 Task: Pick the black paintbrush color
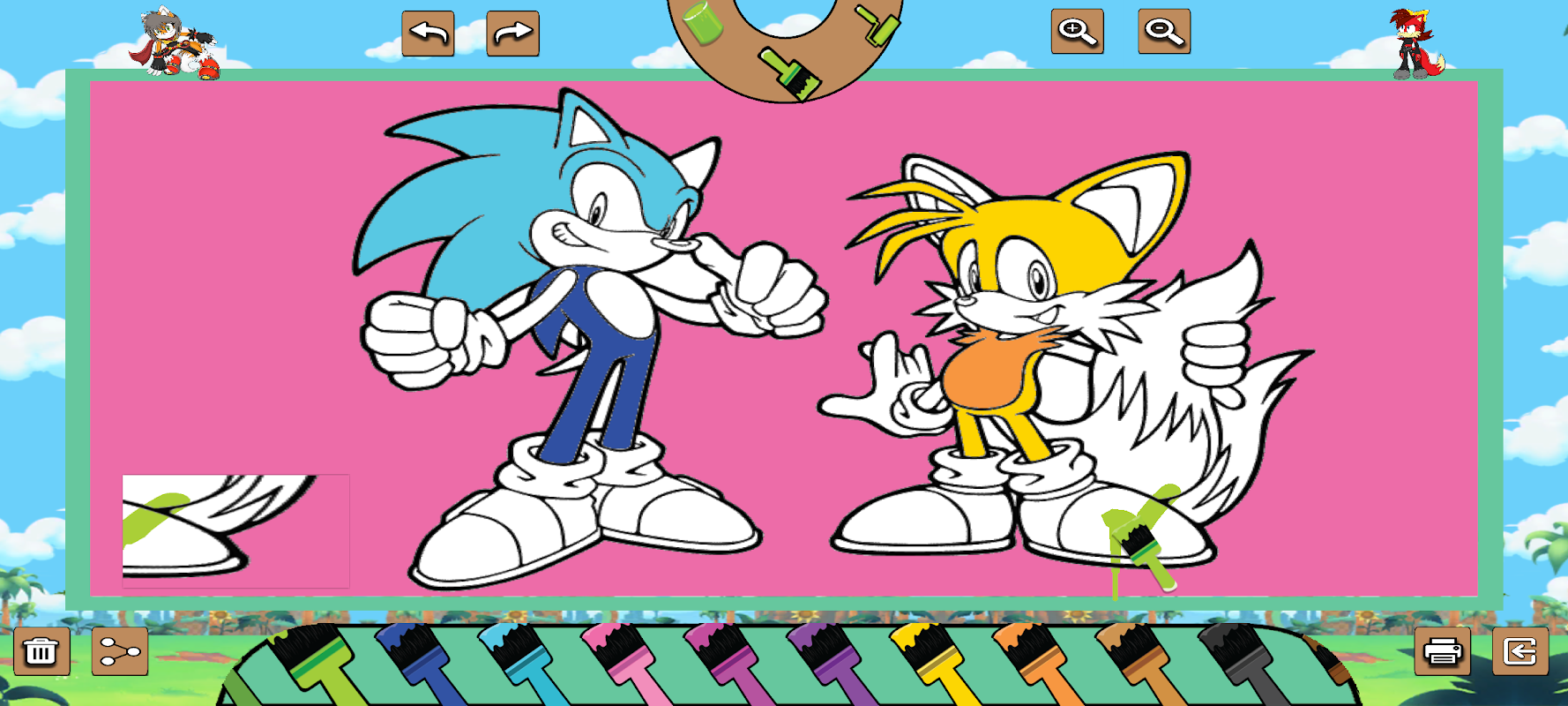coord(1247,665)
